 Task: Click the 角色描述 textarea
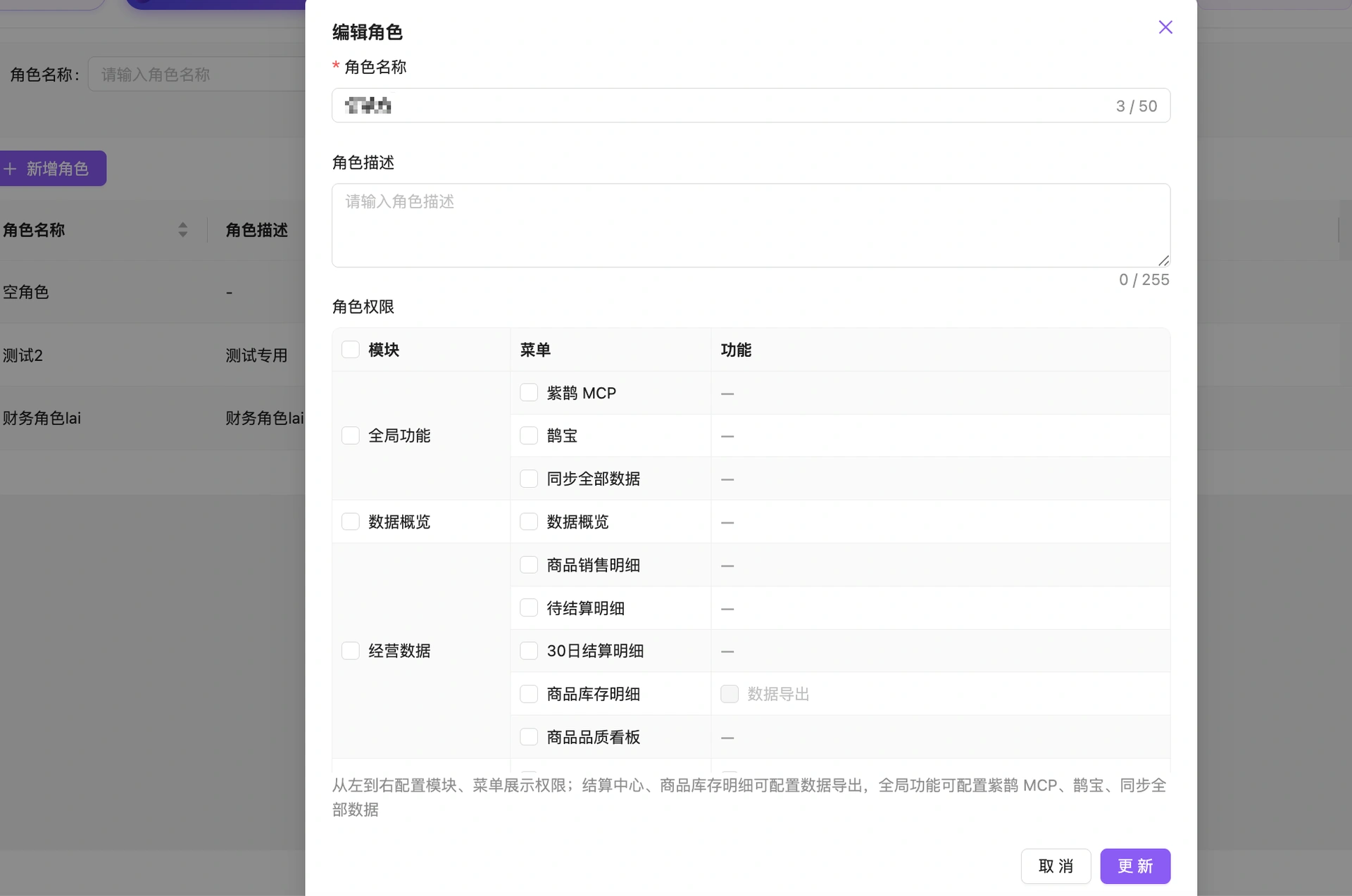[751, 225]
